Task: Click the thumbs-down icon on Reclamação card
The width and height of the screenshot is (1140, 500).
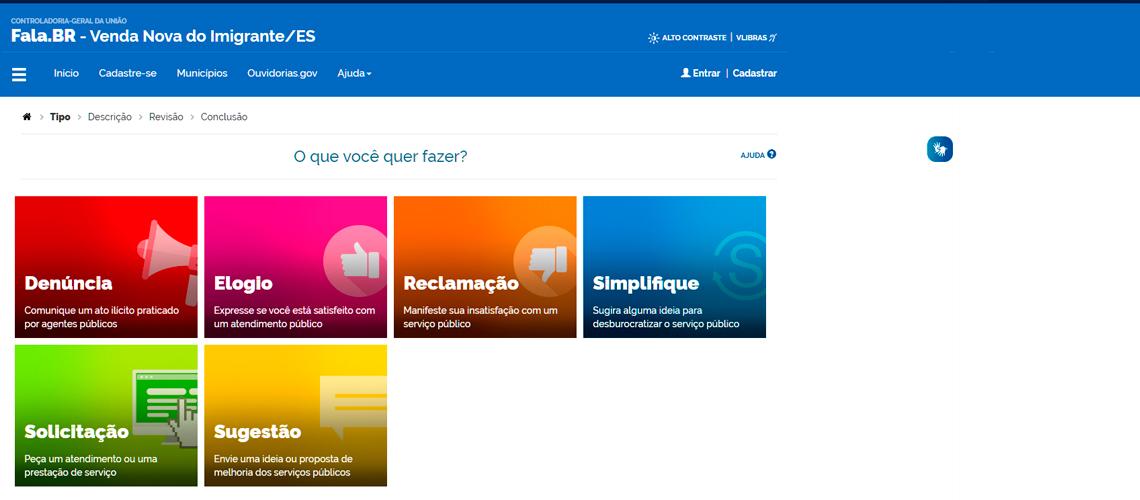Action: 545,260
